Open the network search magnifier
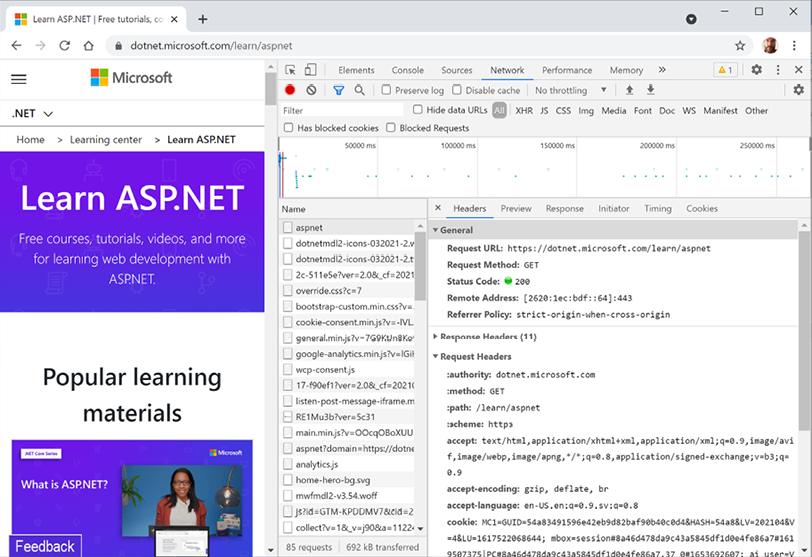This screenshot has height=557, width=812. click(359, 90)
